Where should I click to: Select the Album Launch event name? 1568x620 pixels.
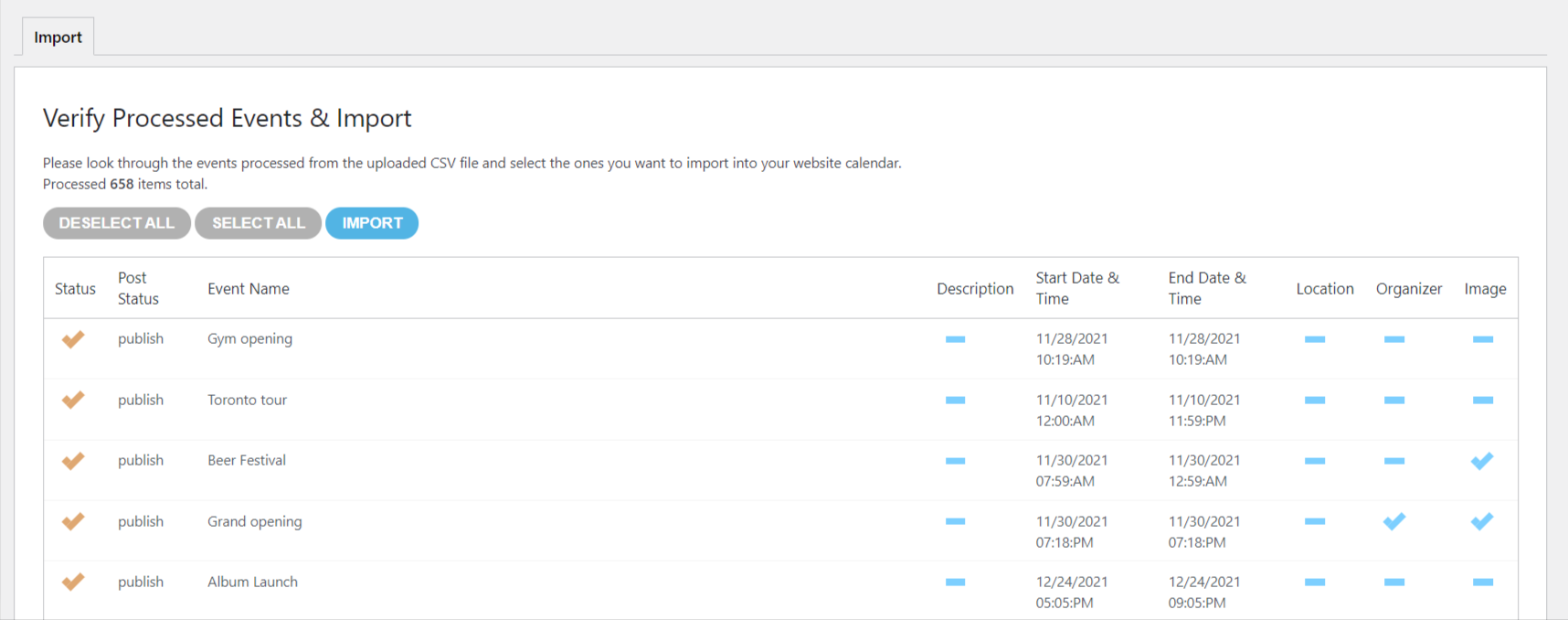click(252, 582)
